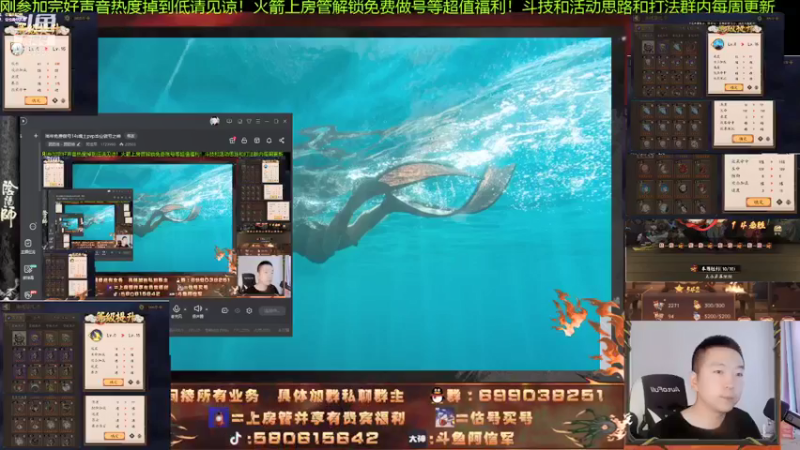This screenshot has height=450, width=800.
Task: Open the grid panel icon in stream header
Action: coord(257,140)
